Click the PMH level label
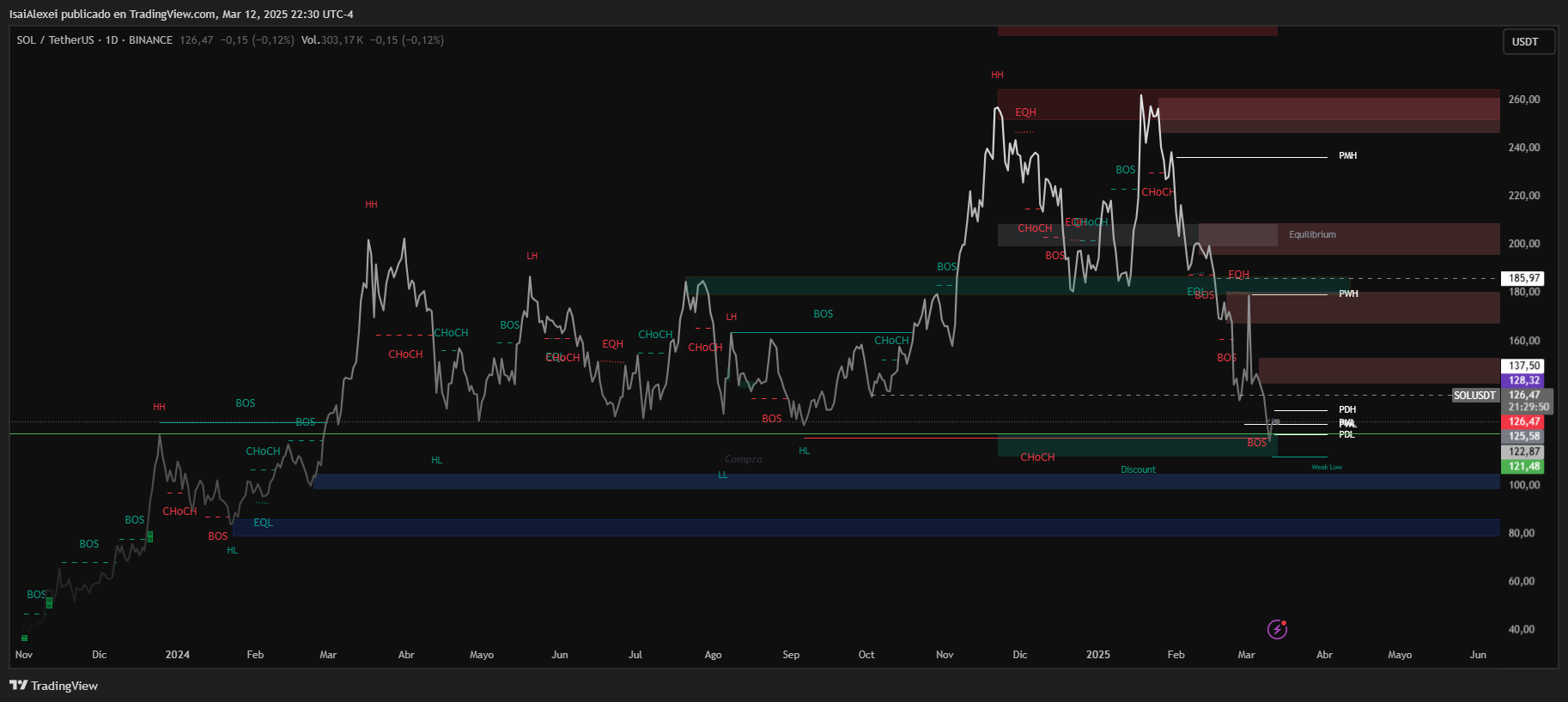This screenshot has width=1568, height=702. (x=1348, y=155)
